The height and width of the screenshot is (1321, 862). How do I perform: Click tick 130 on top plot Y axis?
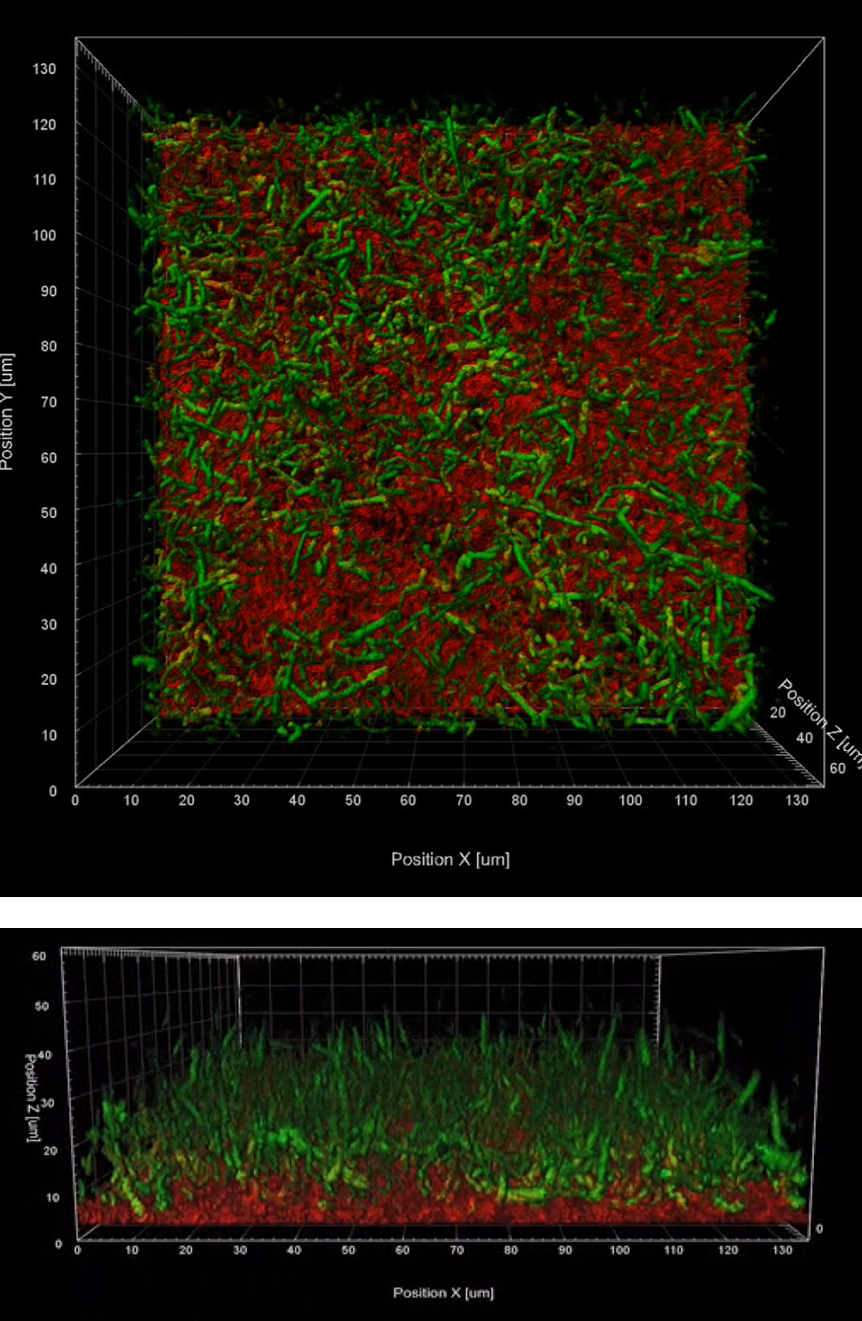click(x=46, y=69)
